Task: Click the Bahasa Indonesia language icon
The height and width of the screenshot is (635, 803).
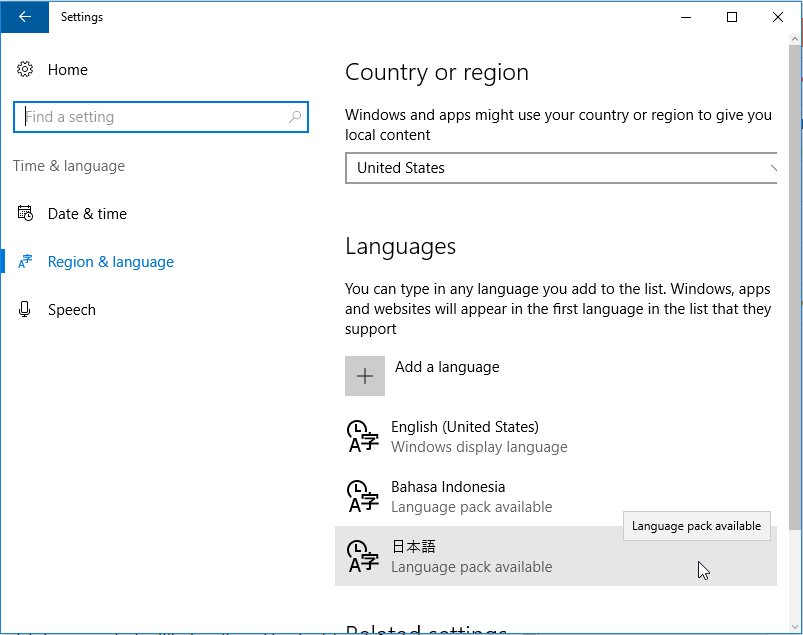Action: pos(363,496)
